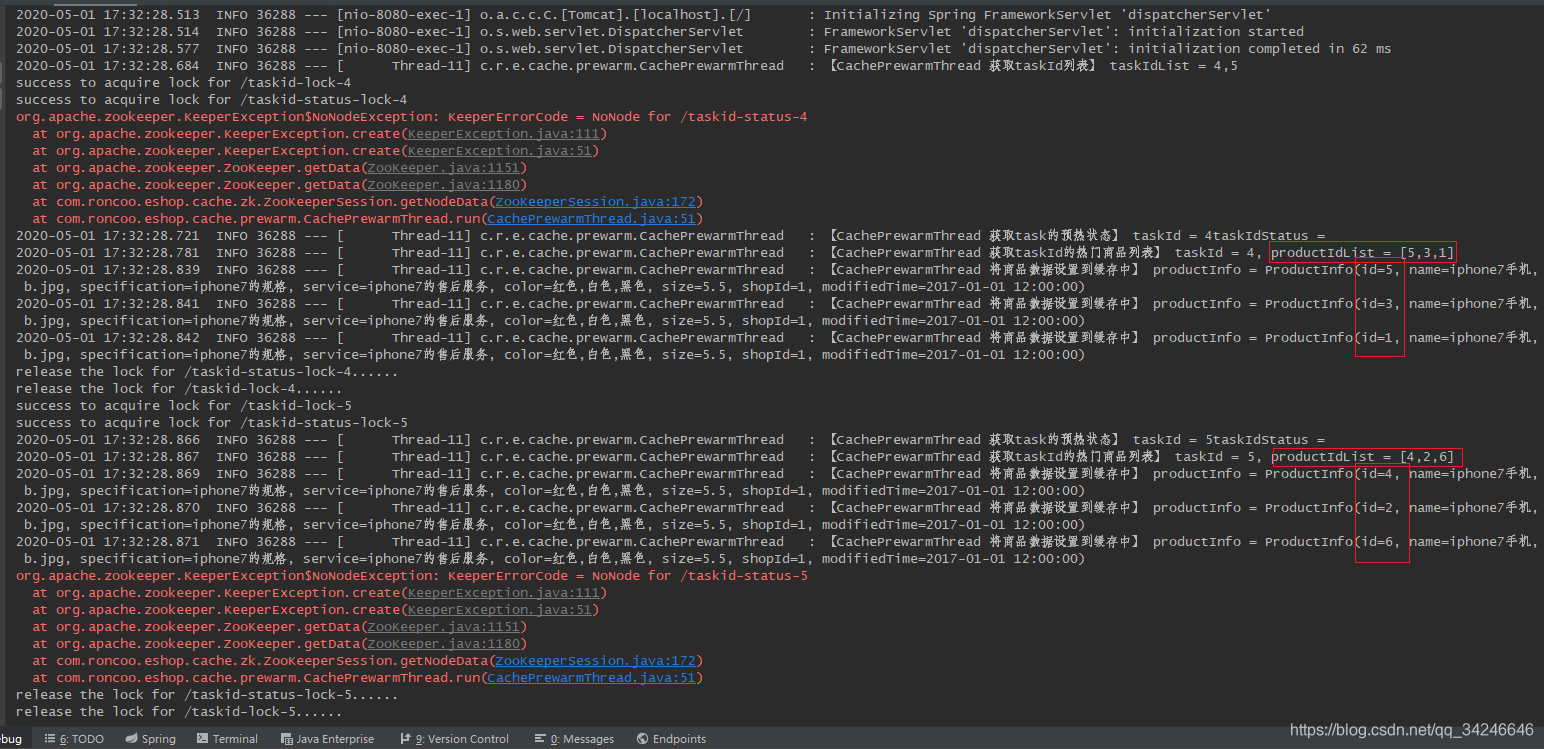Follow ZooKeeper.java:1180 link under the taskid-status-5 exception
1544x749 pixels.
(443, 644)
